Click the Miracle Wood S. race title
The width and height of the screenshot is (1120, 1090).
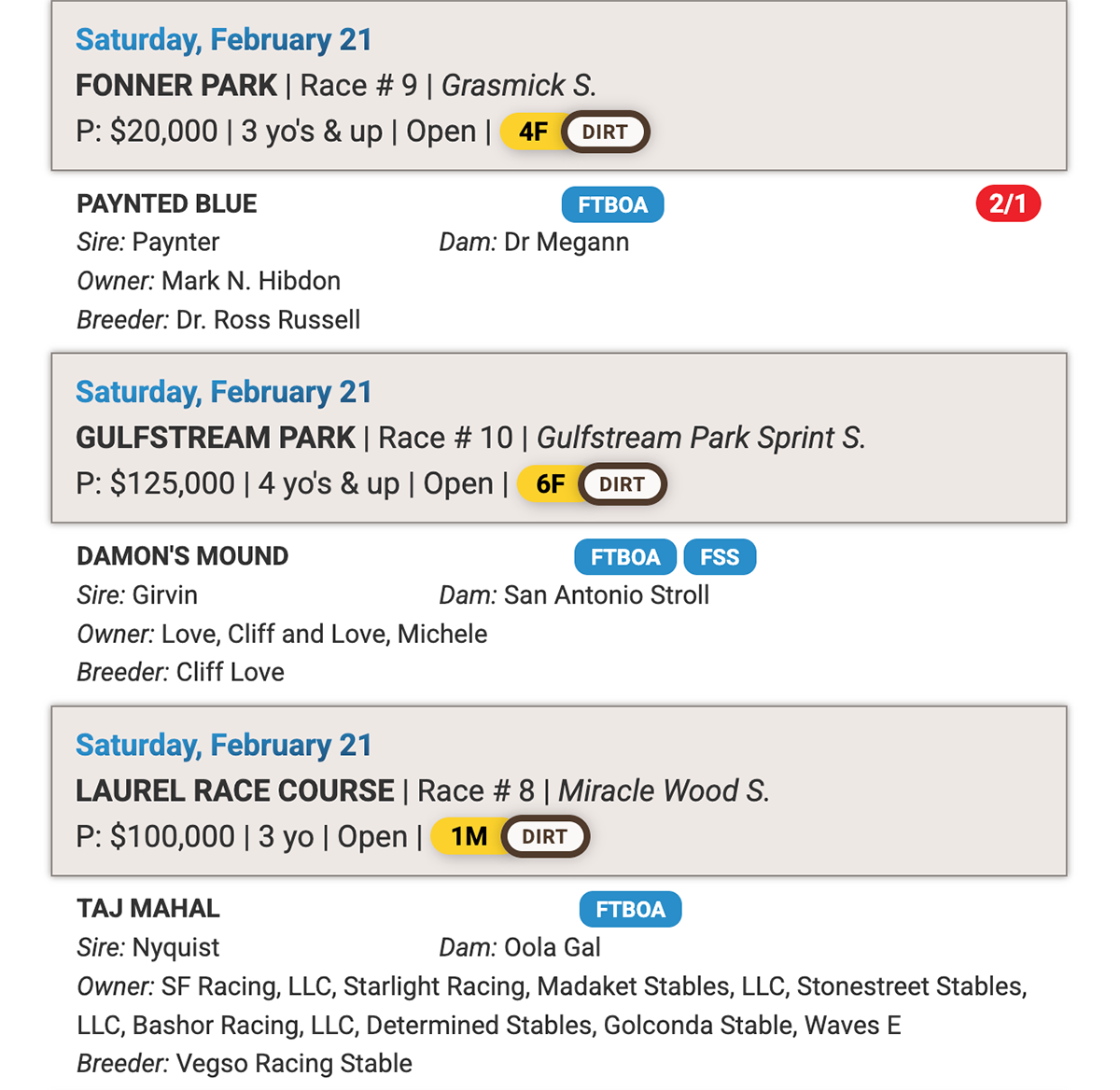[664, 790]
